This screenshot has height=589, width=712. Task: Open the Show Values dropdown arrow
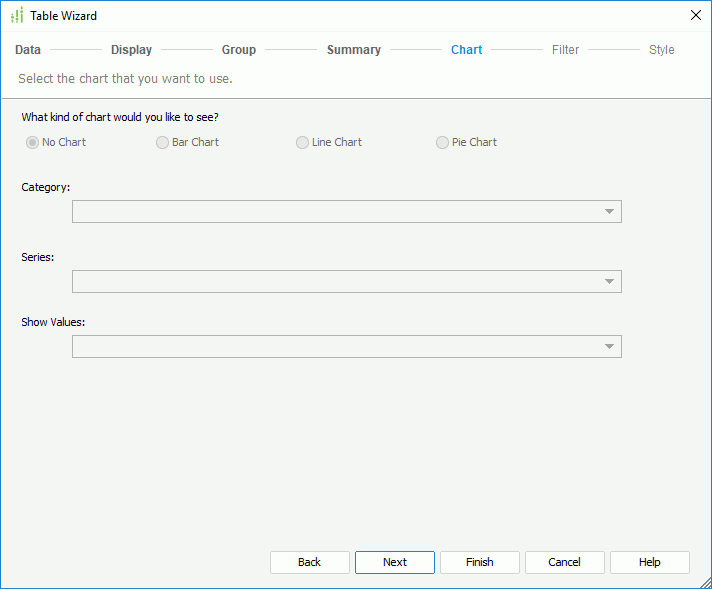click(x=609, y=347)
